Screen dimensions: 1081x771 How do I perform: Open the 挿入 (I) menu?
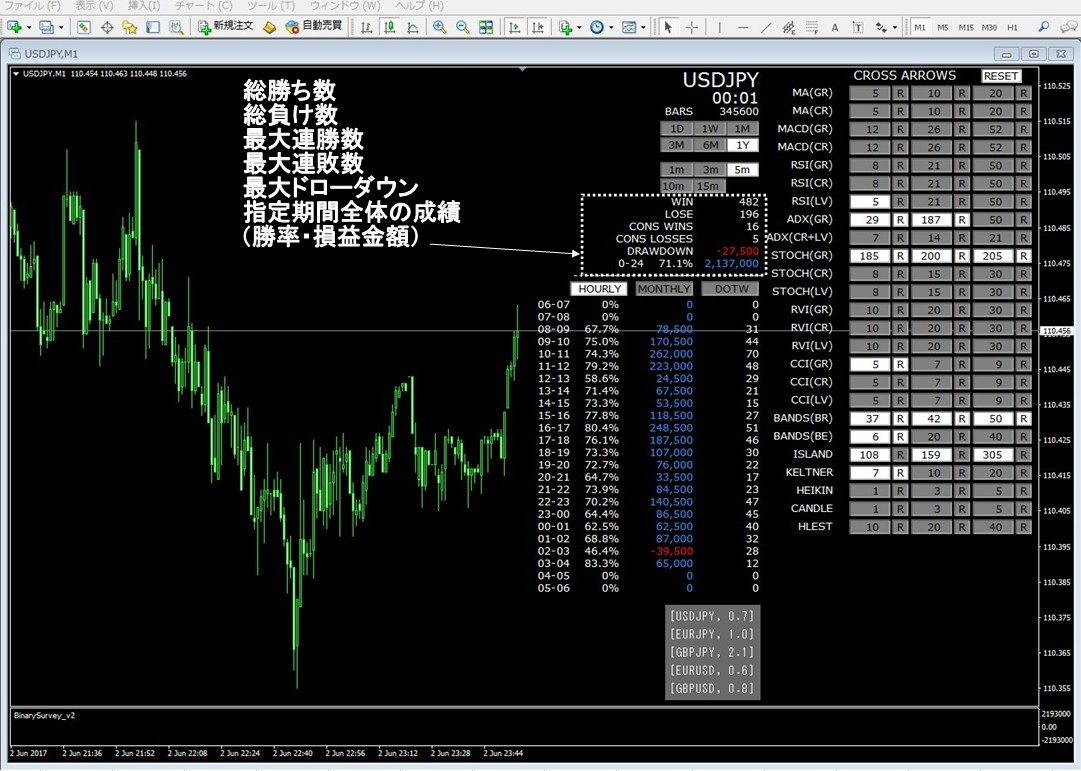click(x=144, y=6)
